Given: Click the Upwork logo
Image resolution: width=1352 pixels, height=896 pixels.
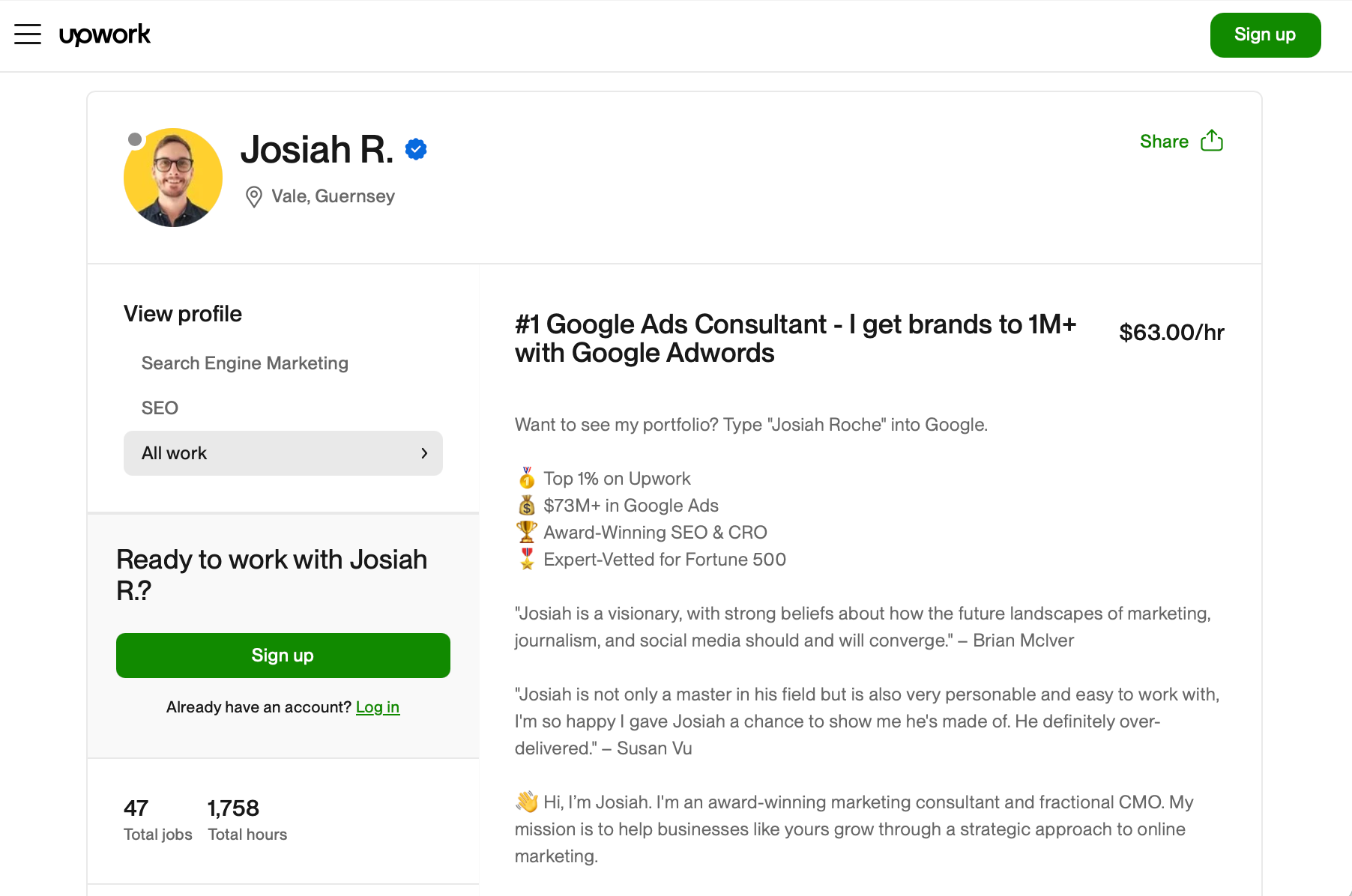Looking at the screenshot, I should coord(105,34).
